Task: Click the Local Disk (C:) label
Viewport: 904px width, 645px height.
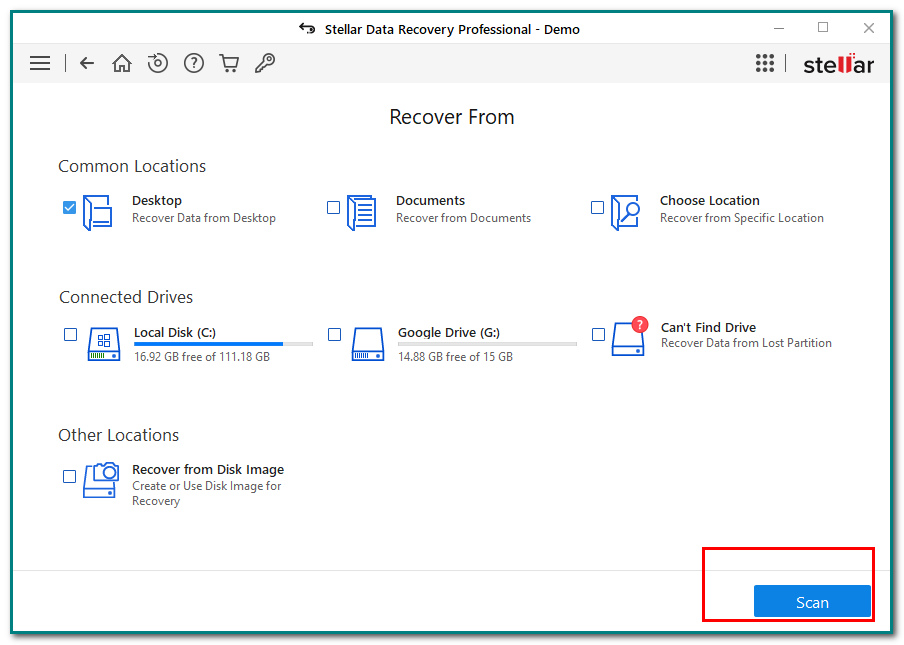Action: (x=175, y=333)
